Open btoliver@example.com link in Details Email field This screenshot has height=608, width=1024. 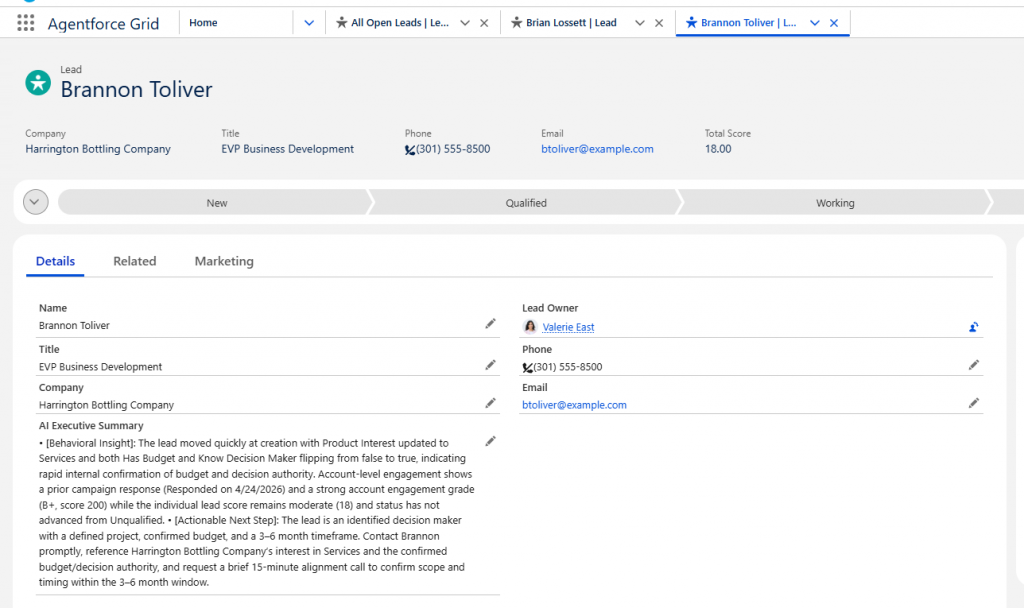click(574, 405)
